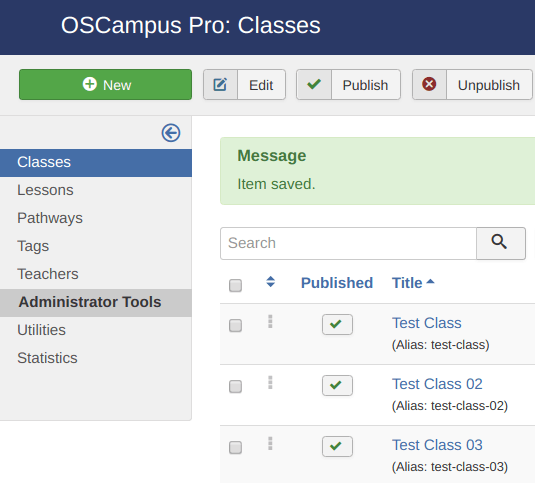This screenshot has width=535, height=483.
Task: Click the ascending sort arrow beside Title
Action: (431, 281)
